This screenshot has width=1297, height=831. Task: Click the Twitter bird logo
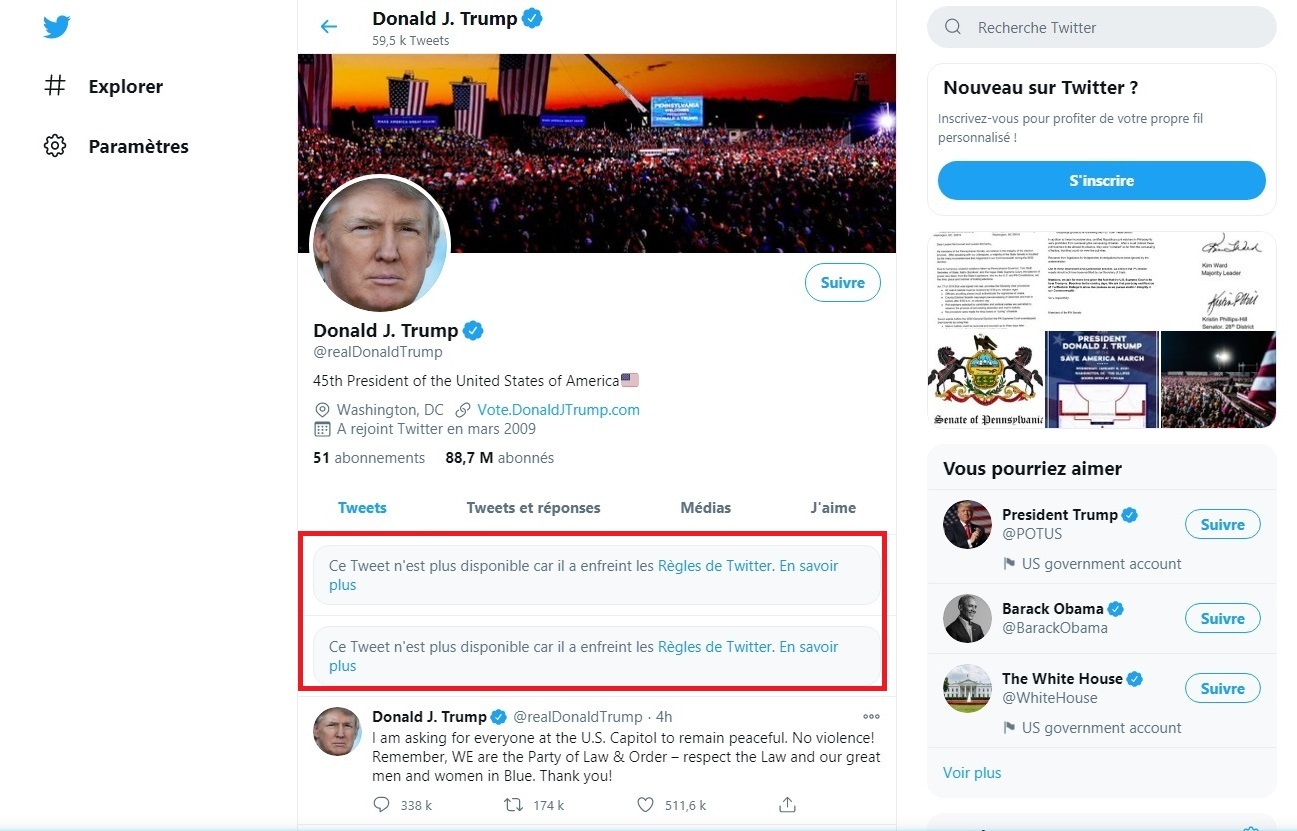click(x=57, y=27)
